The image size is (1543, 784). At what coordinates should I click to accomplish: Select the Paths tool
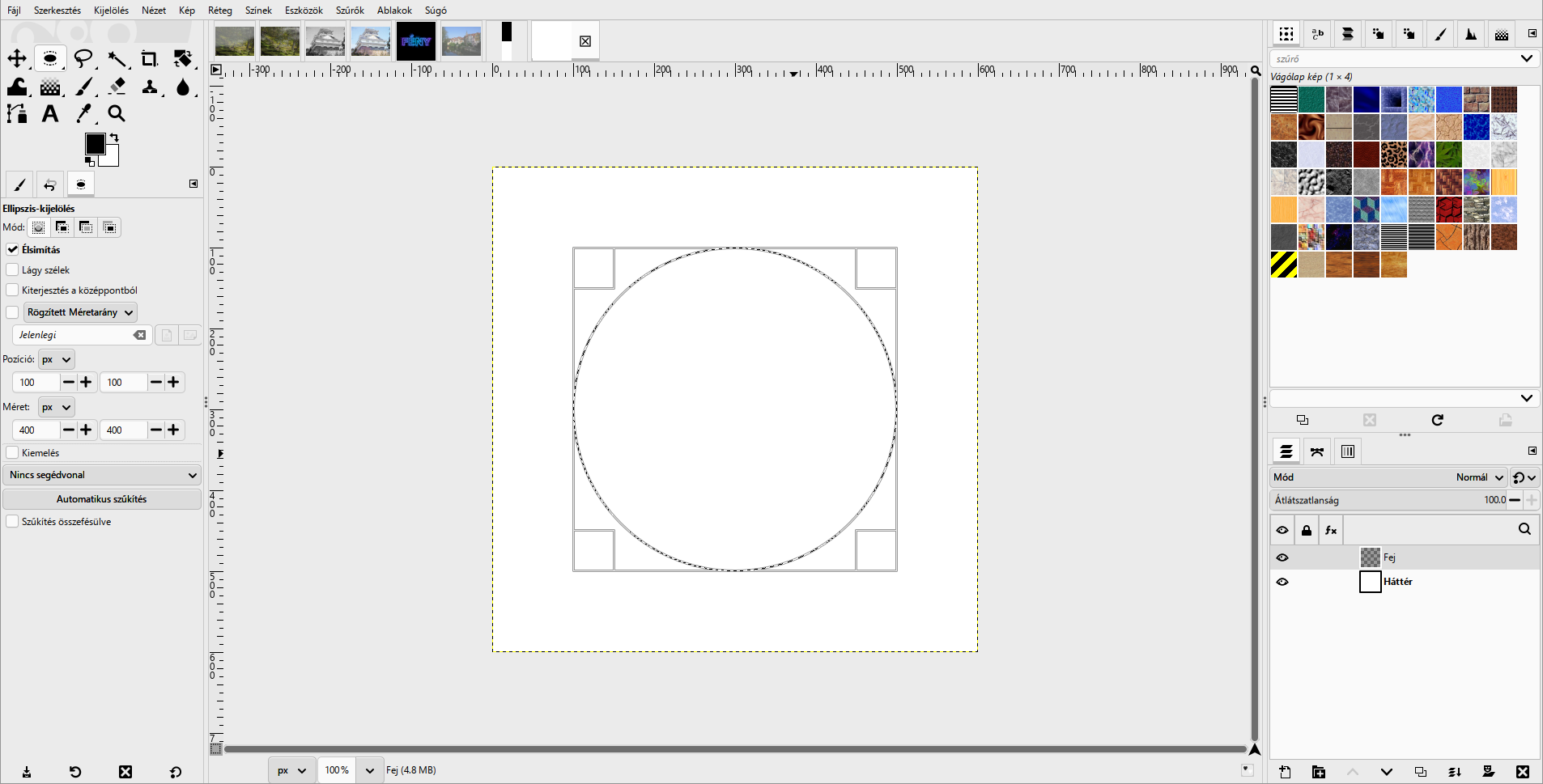[x=17, y=114]
